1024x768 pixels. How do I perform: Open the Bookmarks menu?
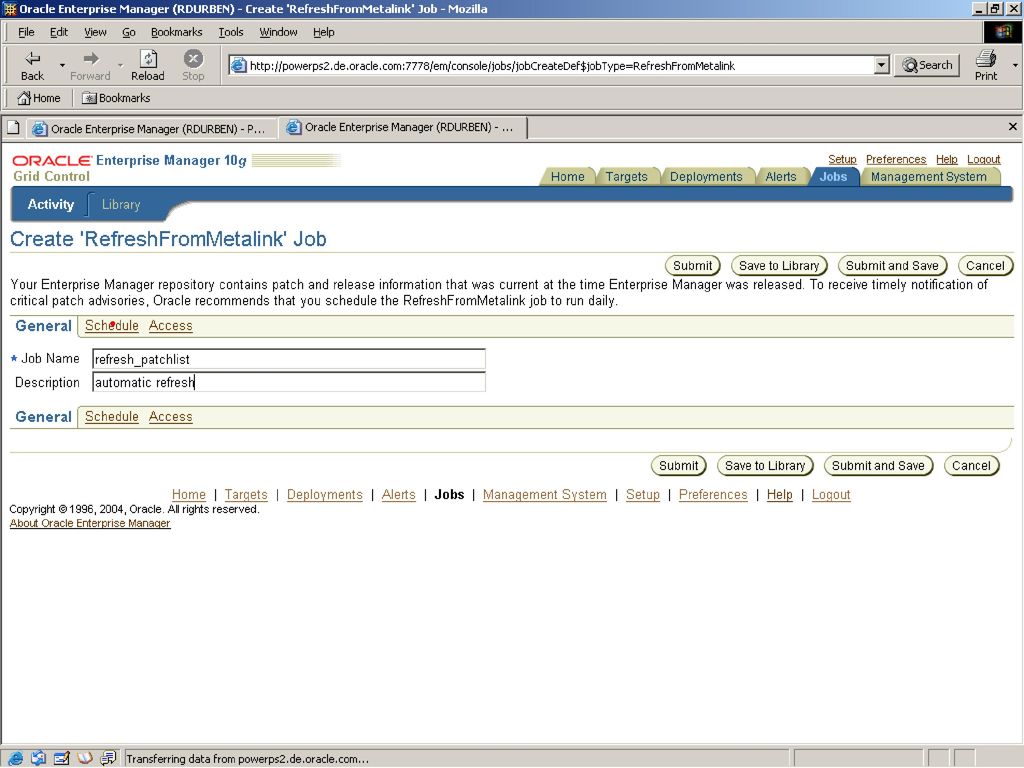(x=176, y=32)
